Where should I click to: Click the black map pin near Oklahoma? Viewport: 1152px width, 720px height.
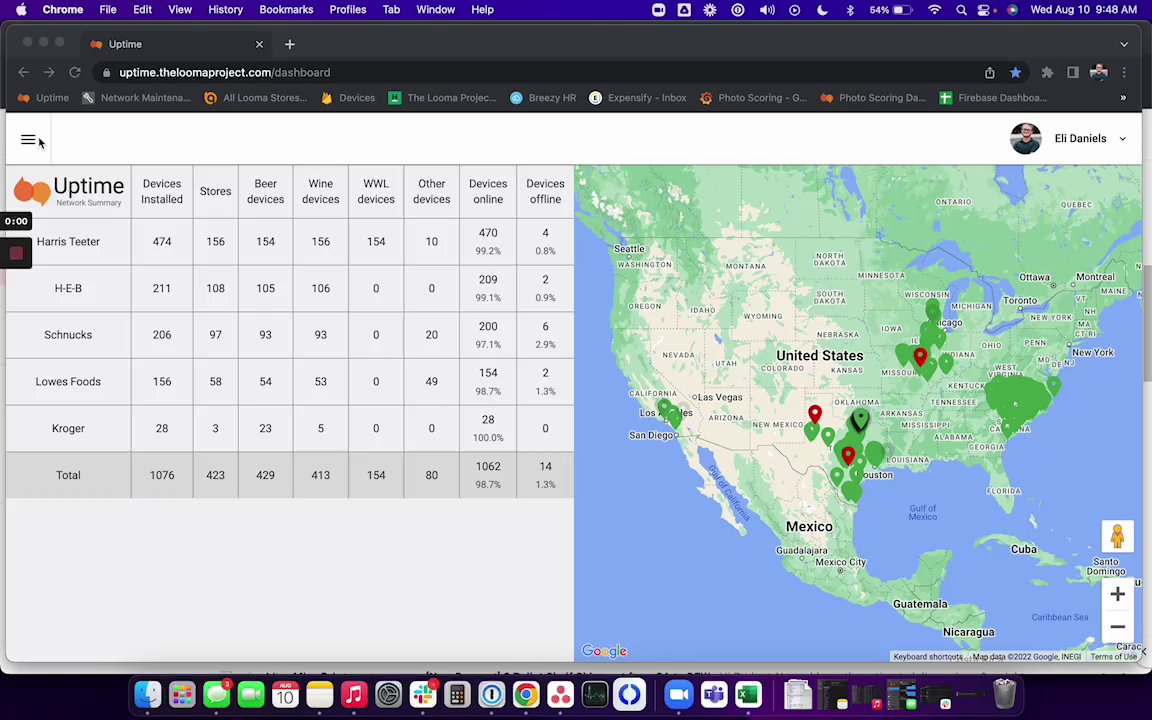(x=860, y=420)
